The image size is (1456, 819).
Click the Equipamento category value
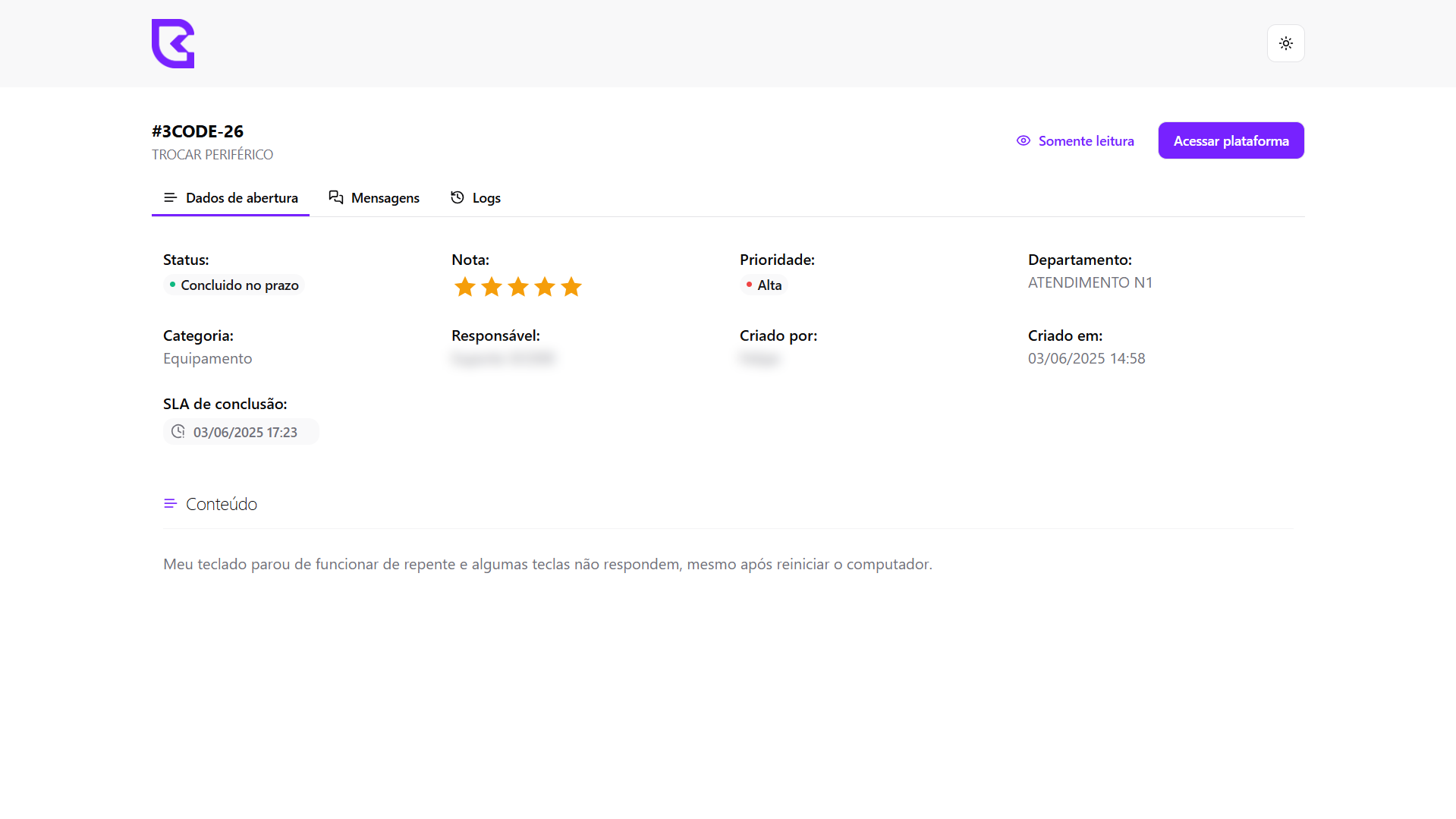207,358
